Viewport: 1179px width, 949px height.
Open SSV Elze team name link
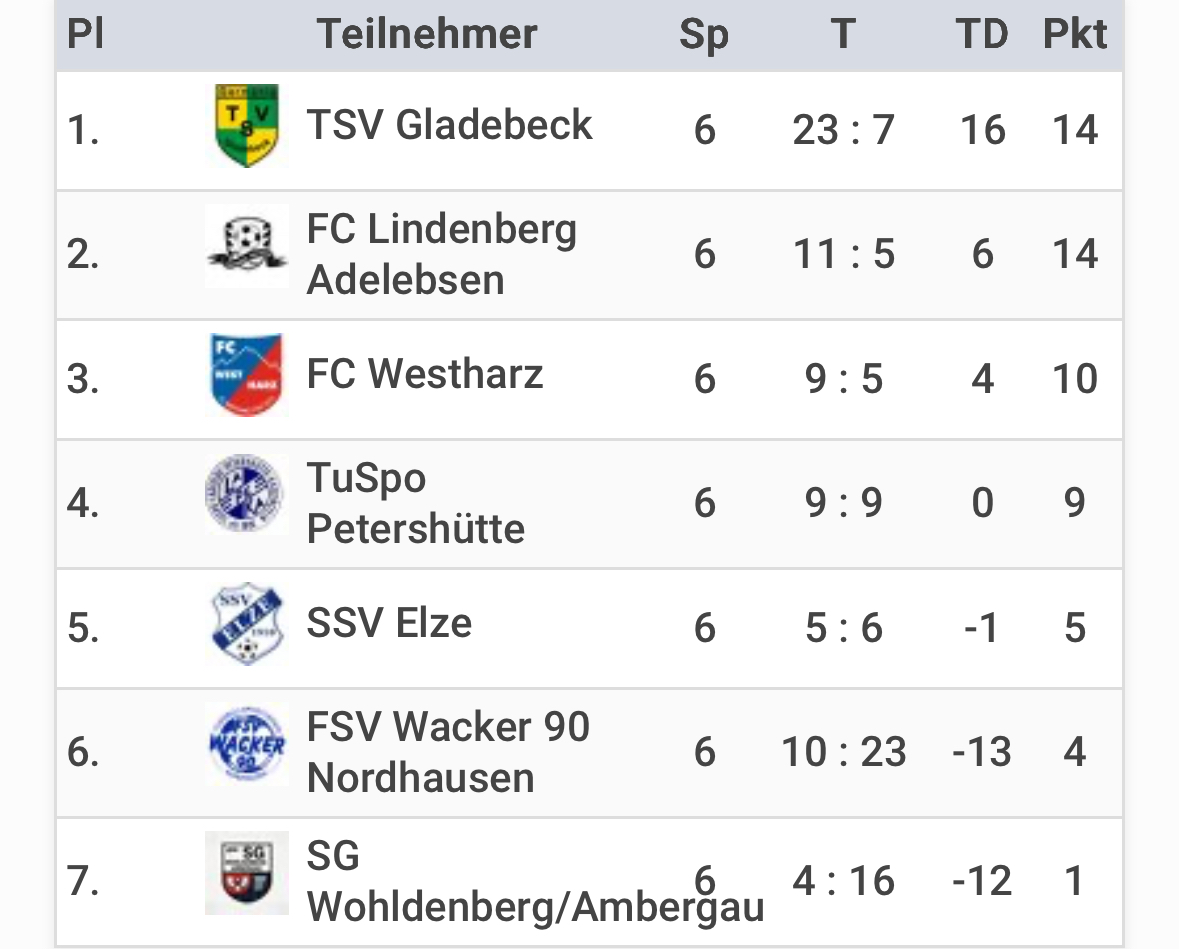(x=389, y=623)
